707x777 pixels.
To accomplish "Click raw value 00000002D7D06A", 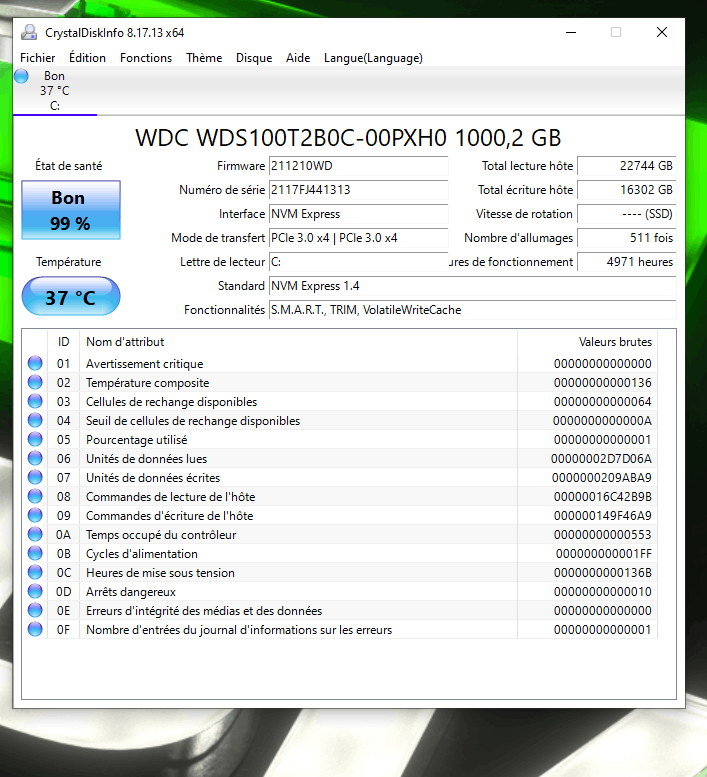I will tap(601, 459).
